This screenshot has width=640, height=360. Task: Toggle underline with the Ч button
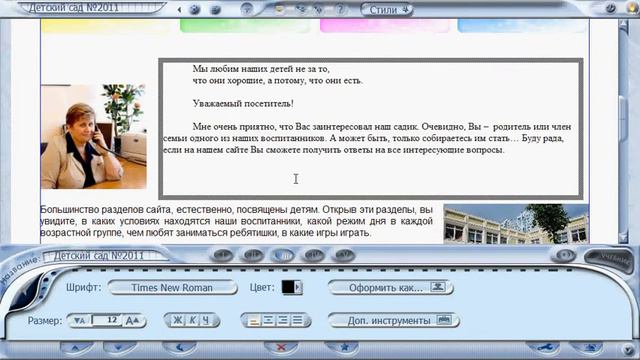tap(206, 320)
